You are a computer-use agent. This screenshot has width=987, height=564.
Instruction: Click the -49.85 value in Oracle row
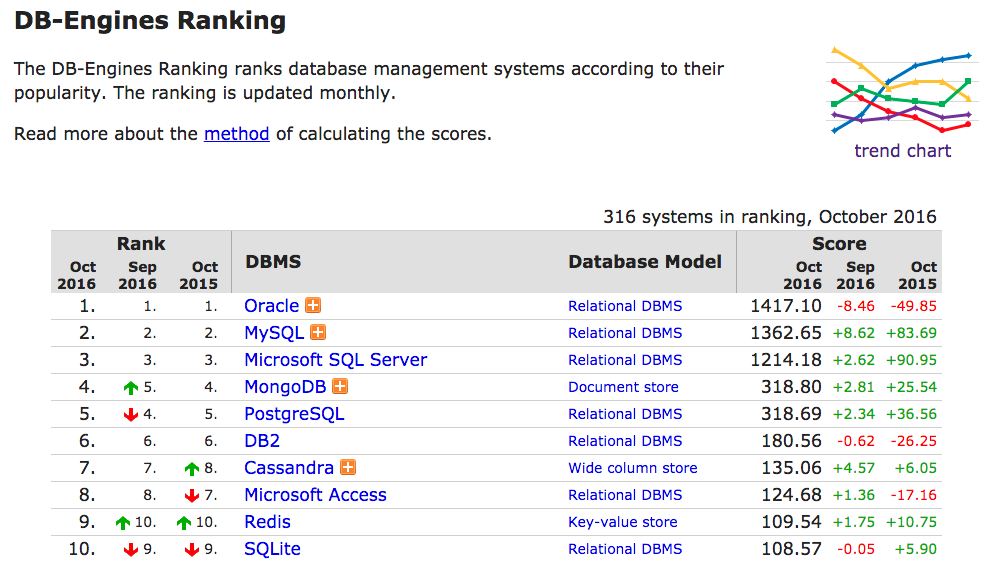[913, 306]
